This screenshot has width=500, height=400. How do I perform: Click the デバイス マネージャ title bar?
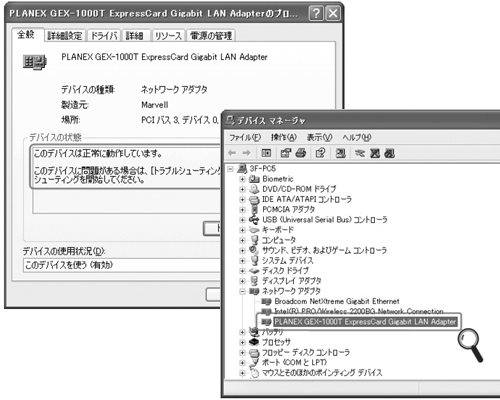pos(362,120)
